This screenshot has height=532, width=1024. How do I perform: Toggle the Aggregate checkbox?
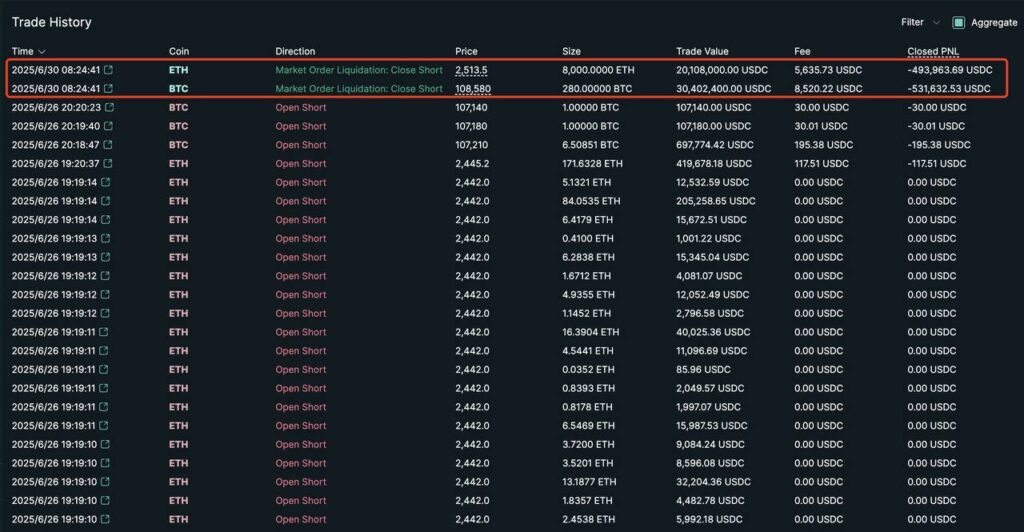click(x=958, y=22)
